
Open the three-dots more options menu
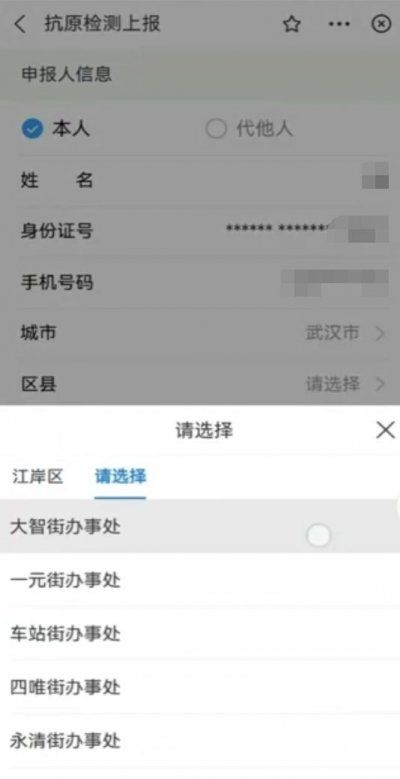pyautogui.click(x=339, y=24)
